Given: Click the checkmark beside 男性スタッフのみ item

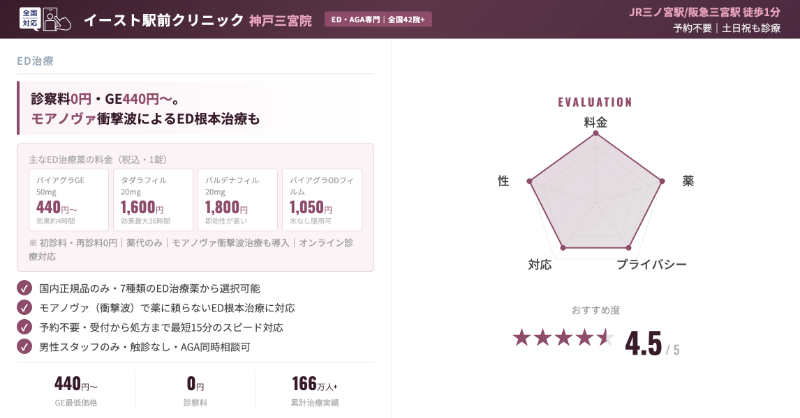Looking at the screenshot, I should tap(25, 346).
